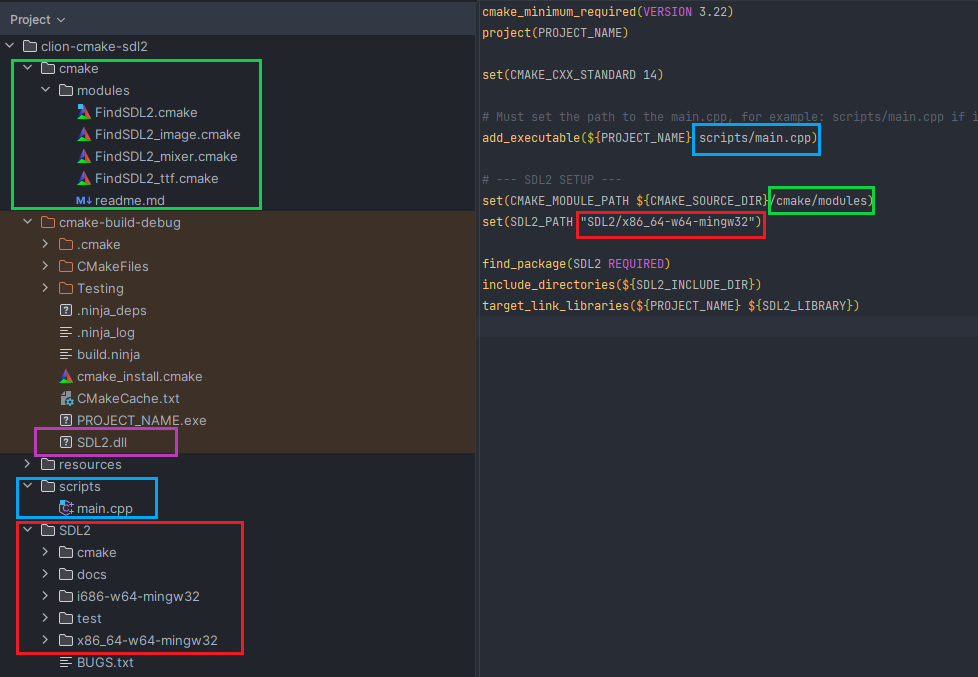Select the BUGS.txt file
Screen dimensions: 978x677
point(105,662)
